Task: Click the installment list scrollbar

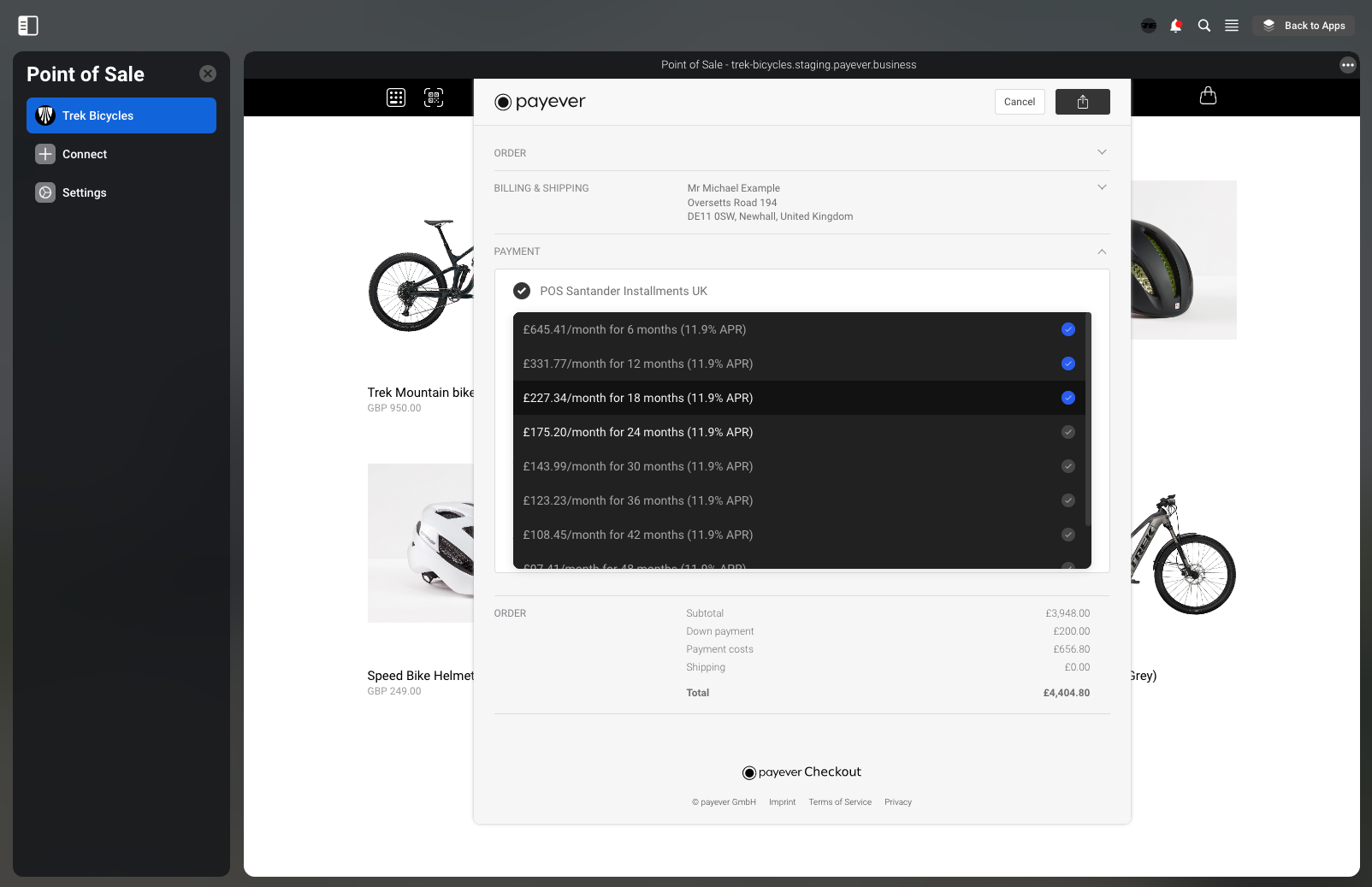Action: [x=1088, y=419]
